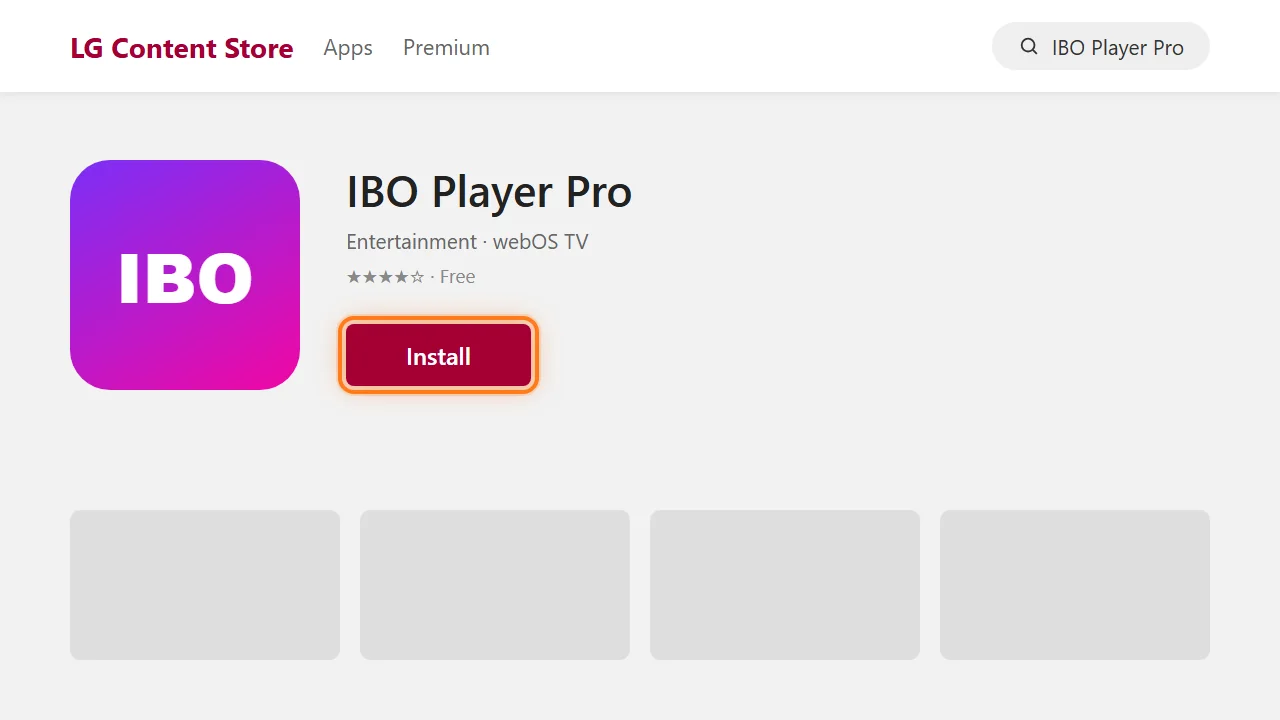Select the IBO Player Pro title
Screen dimensions: 1280x720
(489, 192)
